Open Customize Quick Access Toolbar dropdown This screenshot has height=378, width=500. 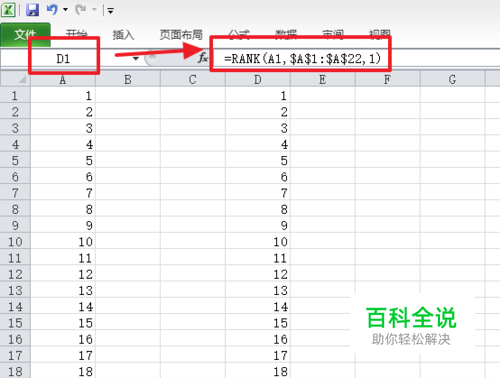[x=110, y=11]
